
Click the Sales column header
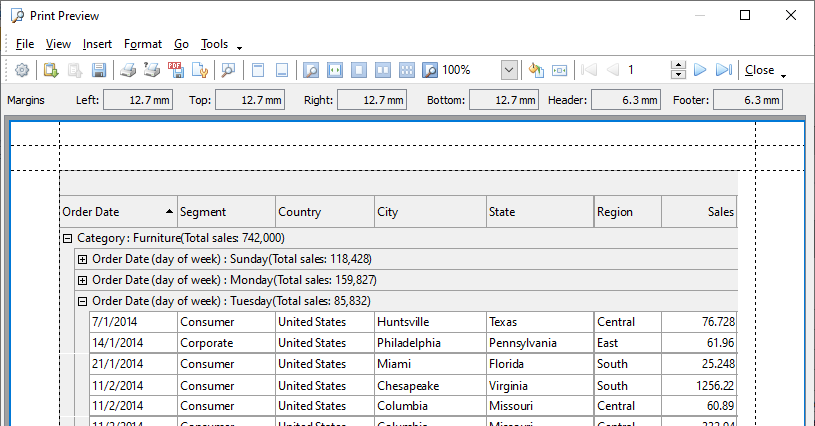[699, 212]
